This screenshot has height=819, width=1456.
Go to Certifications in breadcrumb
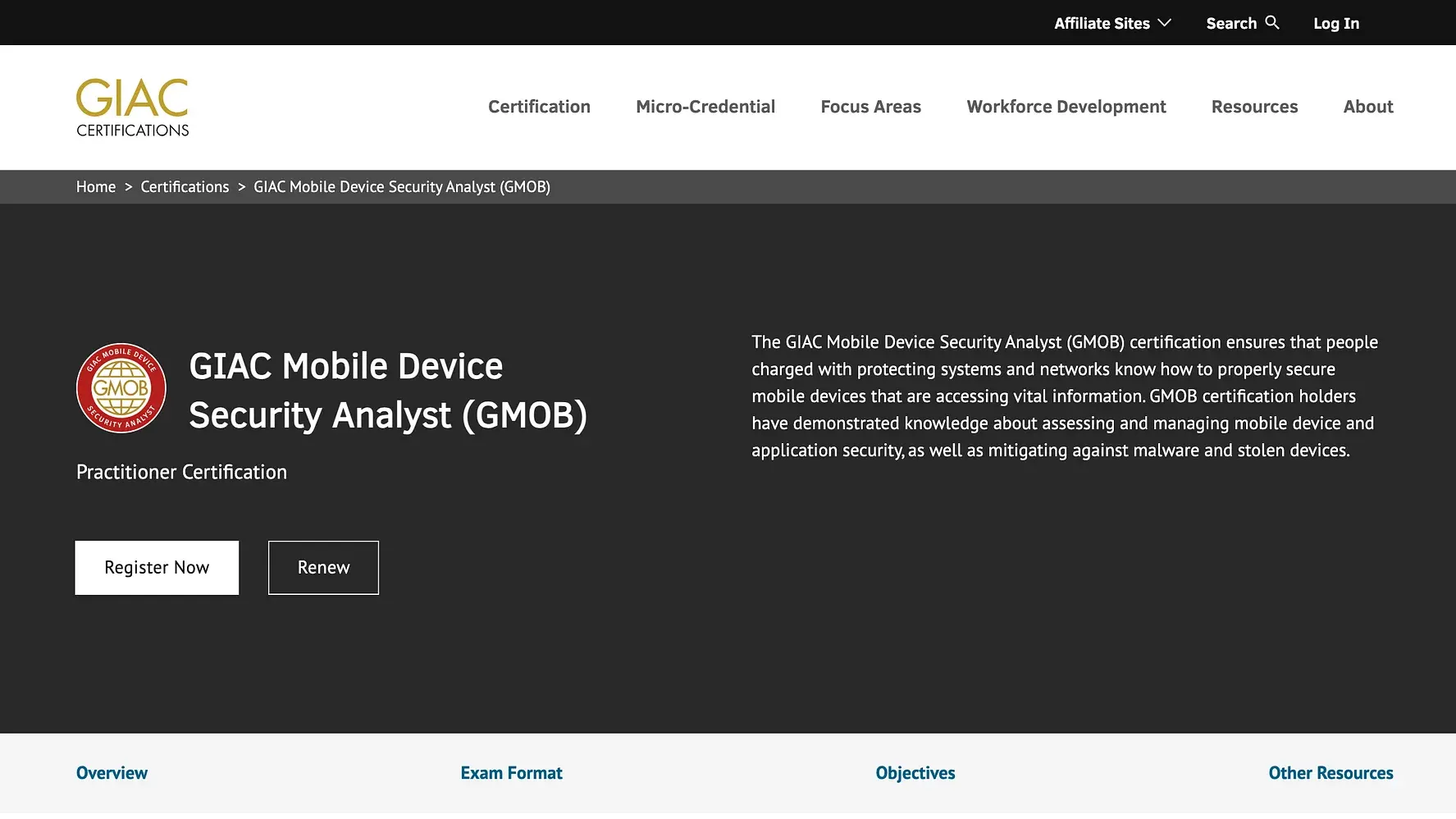(x=185, y=187)
